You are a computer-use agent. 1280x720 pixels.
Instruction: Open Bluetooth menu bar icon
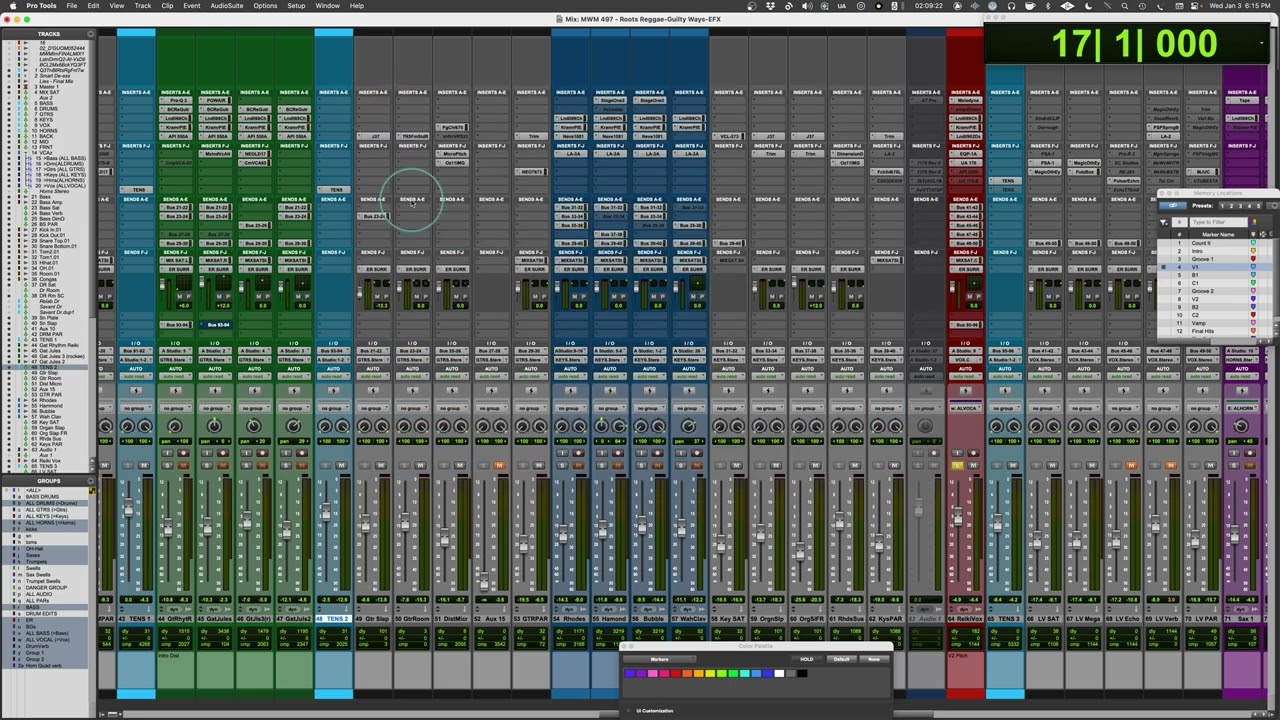(1048, 6)
